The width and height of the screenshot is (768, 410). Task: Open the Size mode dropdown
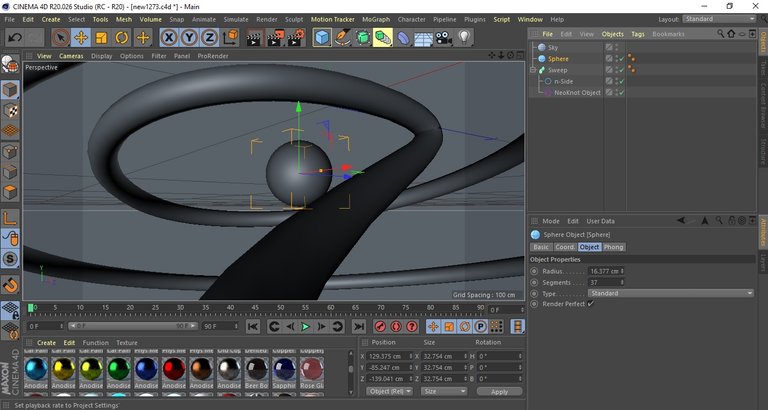click(443, 391)
